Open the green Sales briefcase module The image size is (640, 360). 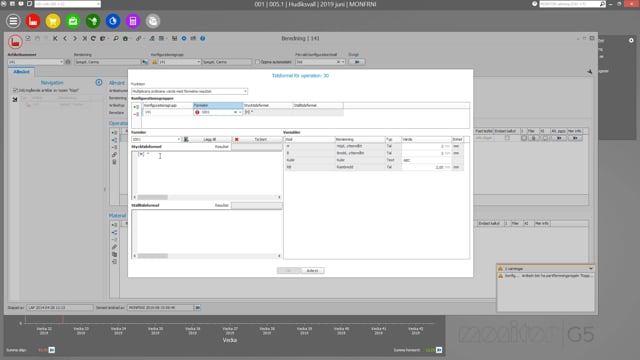click(x=73, y=21)
